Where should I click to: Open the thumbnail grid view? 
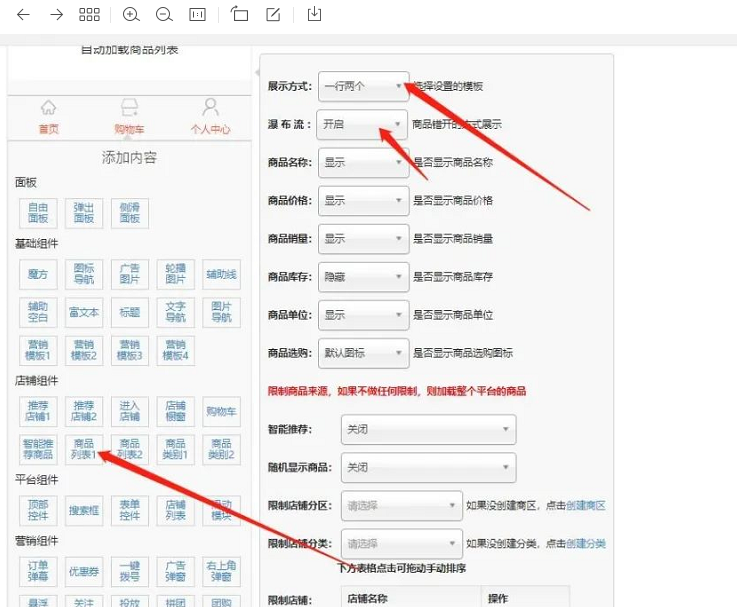pyautogui.click(x=89, y=15)
